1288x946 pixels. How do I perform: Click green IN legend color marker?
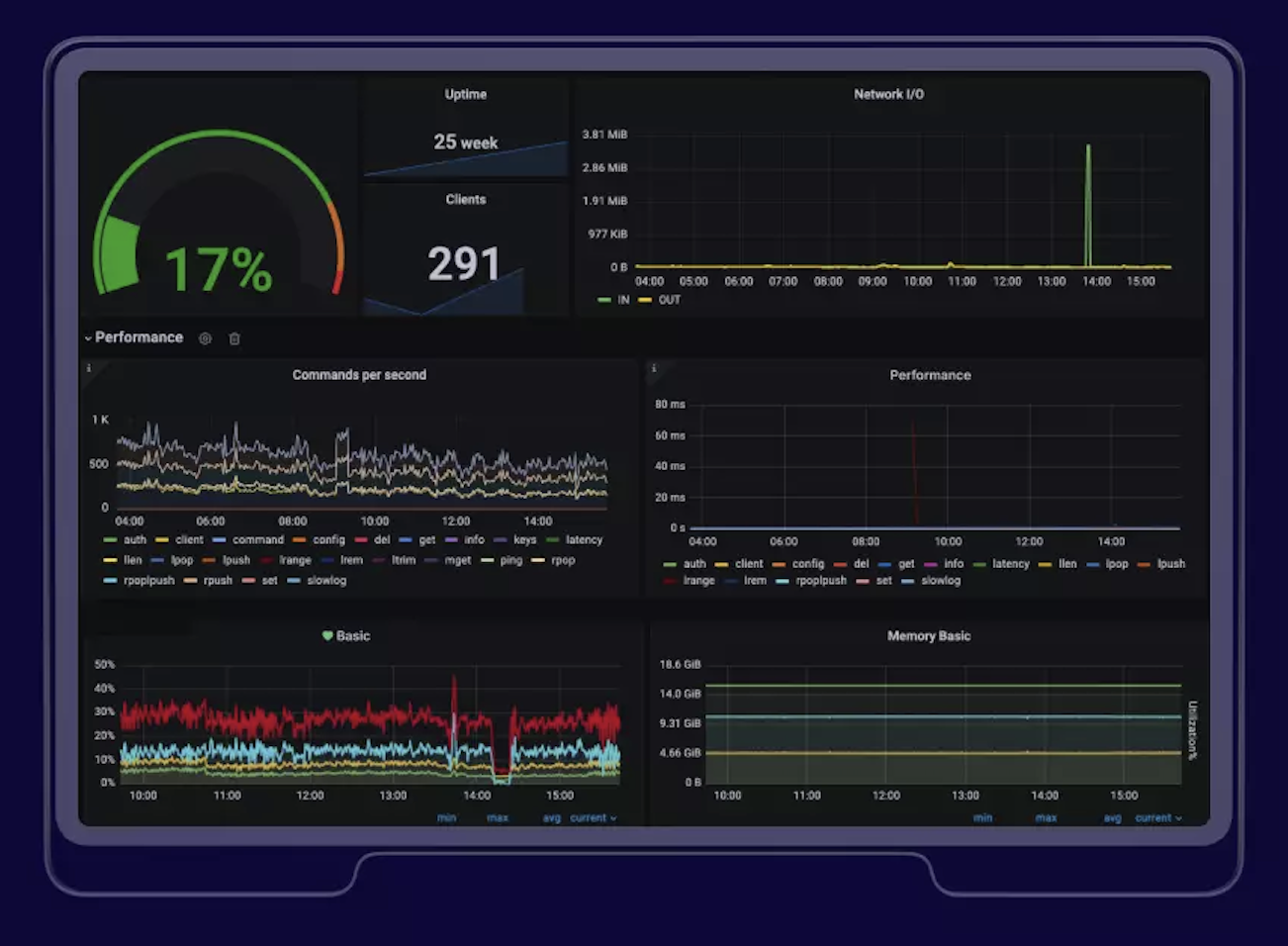(604, 300)
